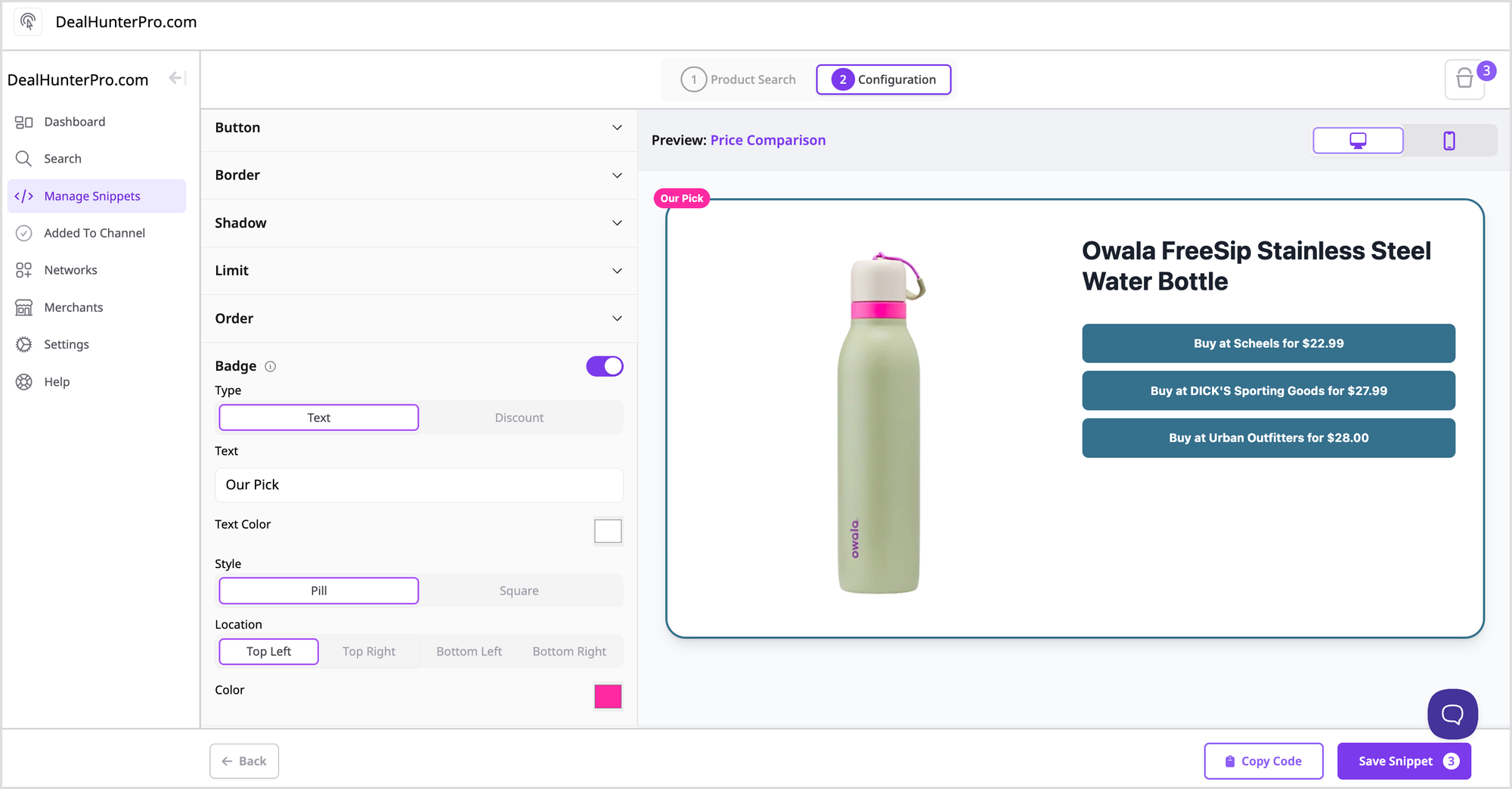Expand the Shadow section

(x=419, y=223)
